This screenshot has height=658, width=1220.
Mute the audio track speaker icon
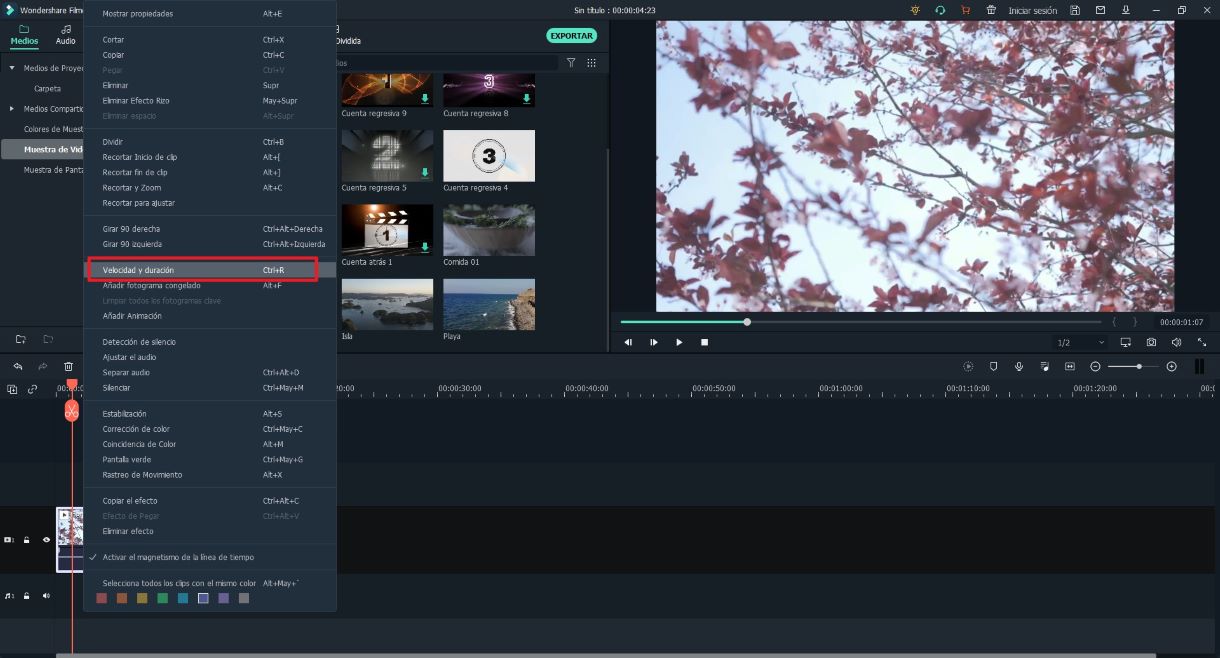pyautogui.click(x=46, y=596)
